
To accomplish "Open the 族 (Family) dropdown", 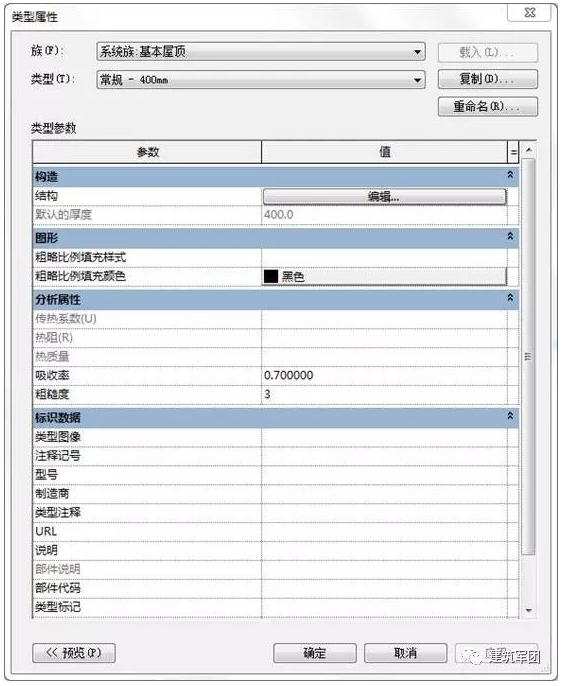I will coord(261,52).
